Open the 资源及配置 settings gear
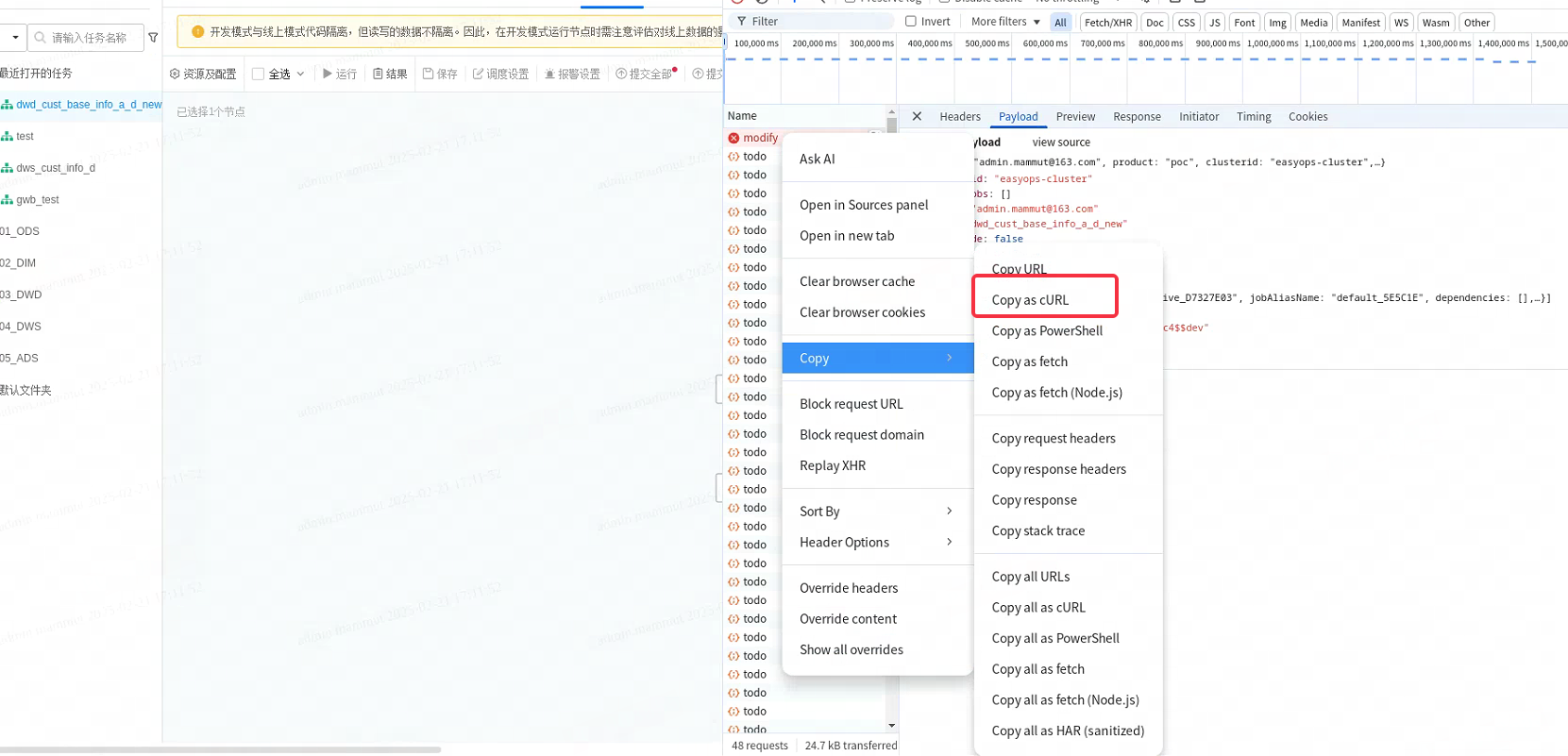Image resolution: width=1568 pixels, height=756 pixels. [x=175, y=74]
